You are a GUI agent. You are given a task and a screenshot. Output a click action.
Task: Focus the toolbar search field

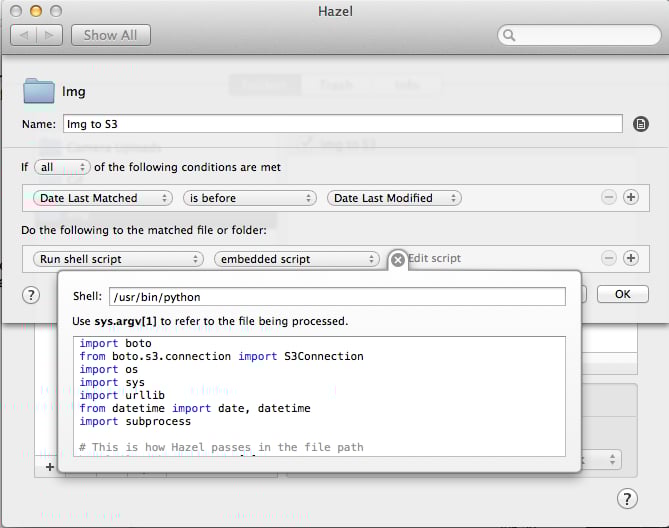[x=579, y=35]
